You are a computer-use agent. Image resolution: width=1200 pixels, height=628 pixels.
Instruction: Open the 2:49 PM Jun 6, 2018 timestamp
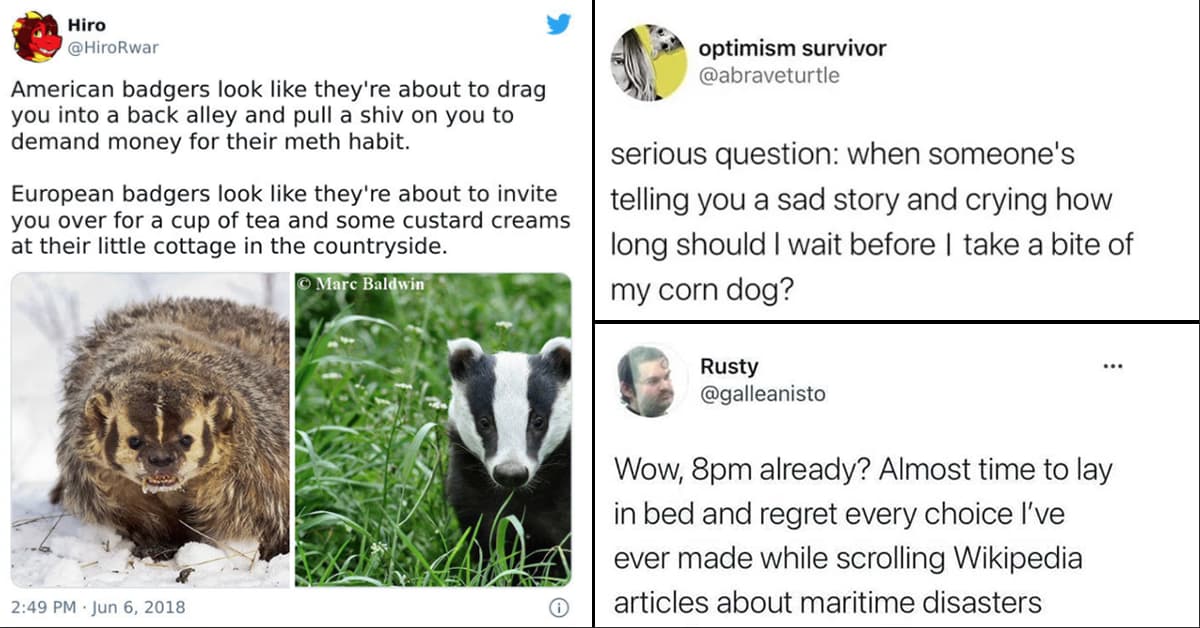(98, 607)
